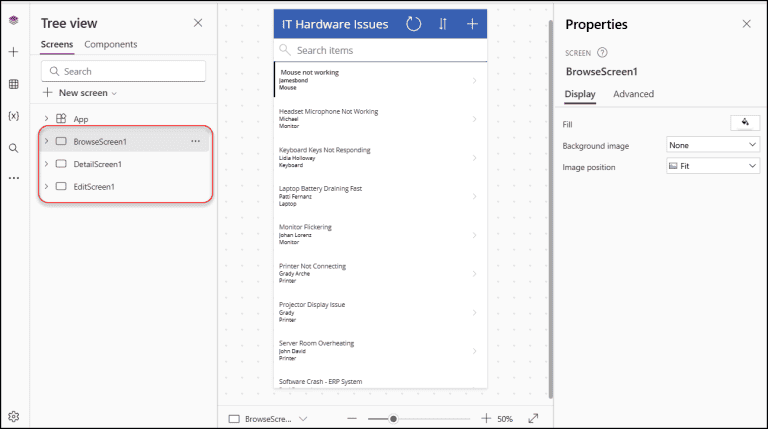
Task: Open arrow for Headset Microphone Not Working item
Action: click(474, 119)
